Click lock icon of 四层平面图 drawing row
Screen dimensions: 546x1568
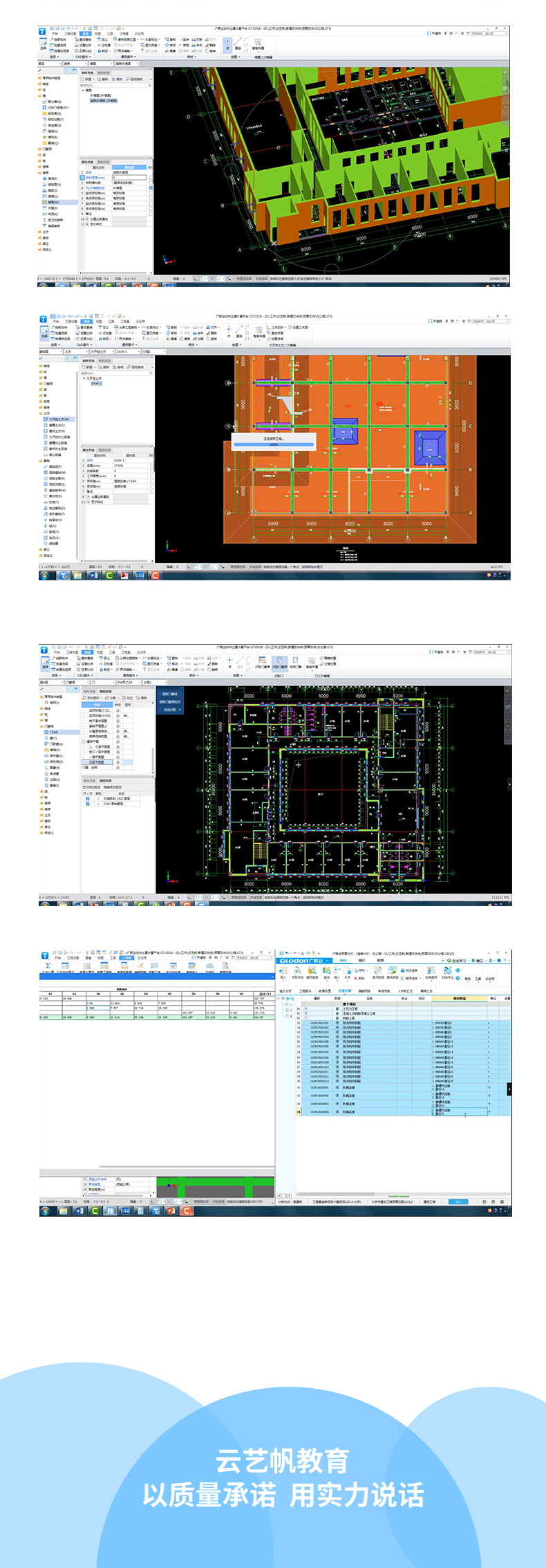117,762
